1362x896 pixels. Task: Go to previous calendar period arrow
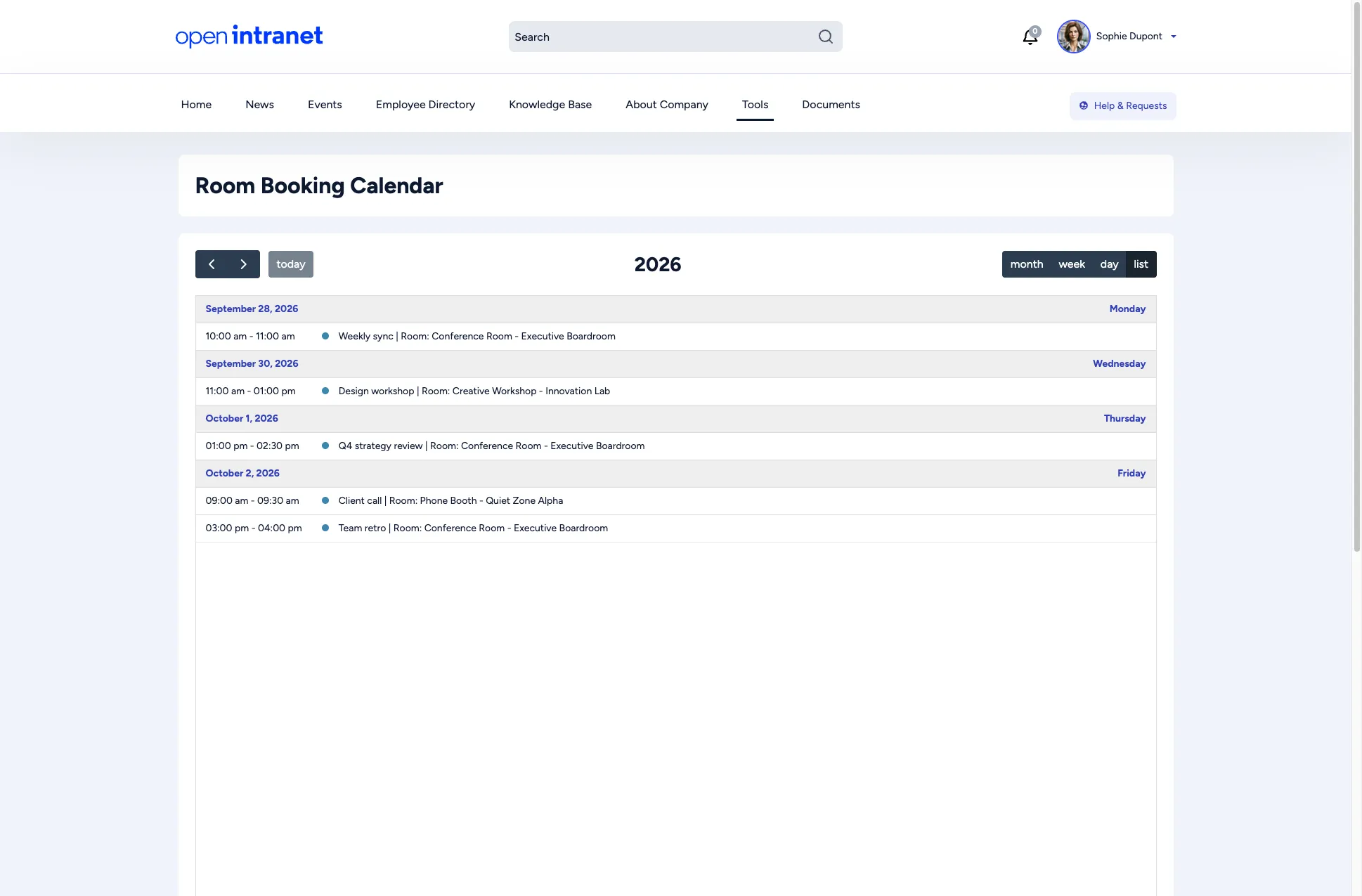point(212,264)
